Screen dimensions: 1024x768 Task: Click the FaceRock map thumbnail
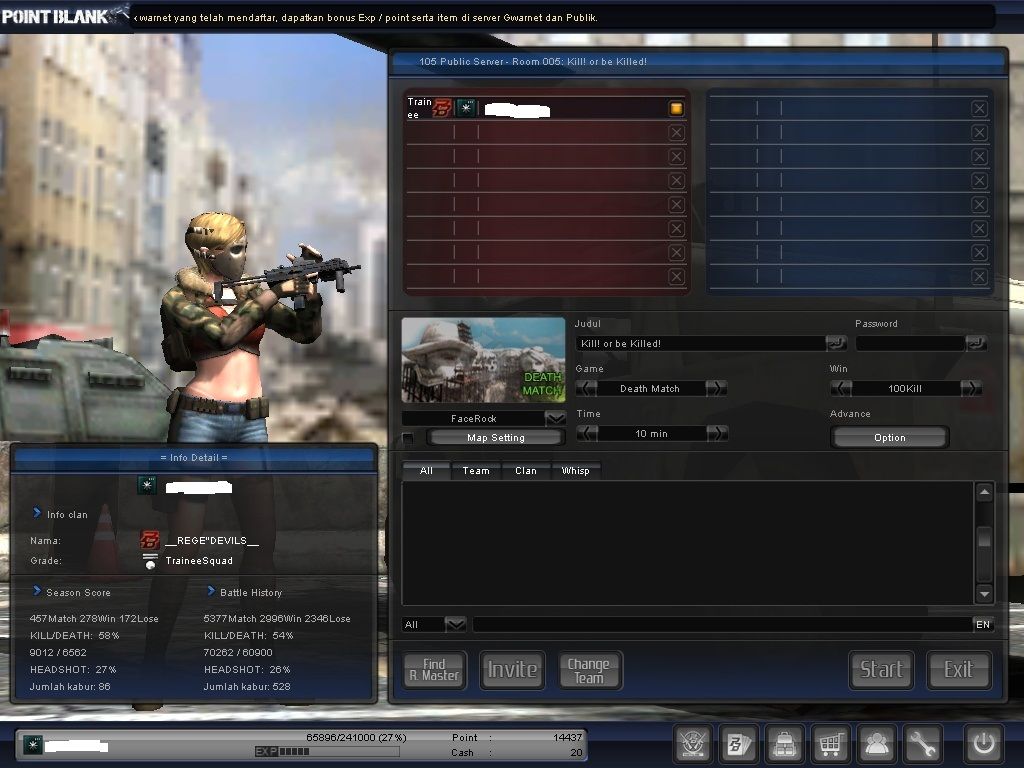(x=483, y=360)
